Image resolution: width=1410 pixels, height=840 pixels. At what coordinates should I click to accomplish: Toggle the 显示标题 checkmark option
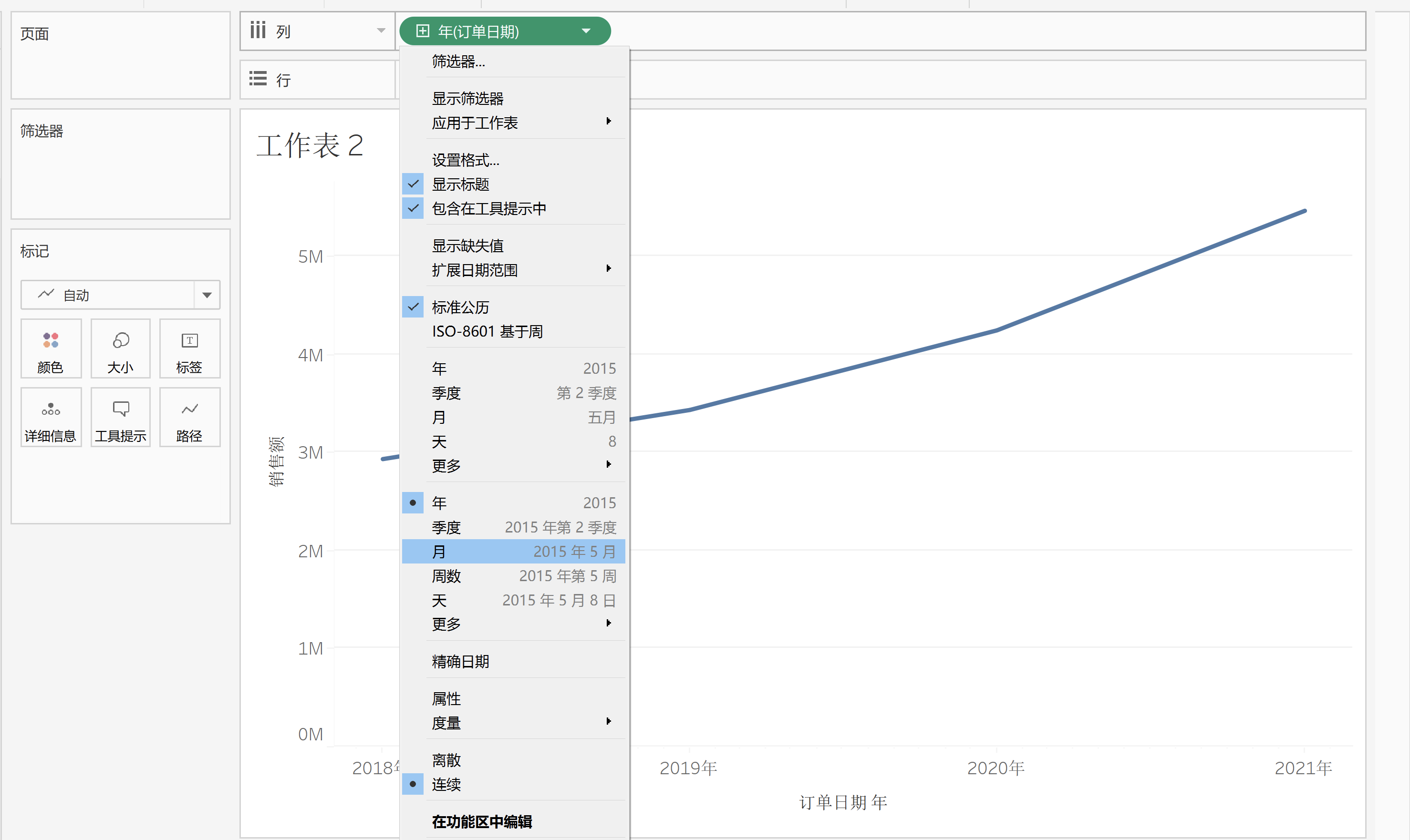pyautogui.click(x=514, y=184)
